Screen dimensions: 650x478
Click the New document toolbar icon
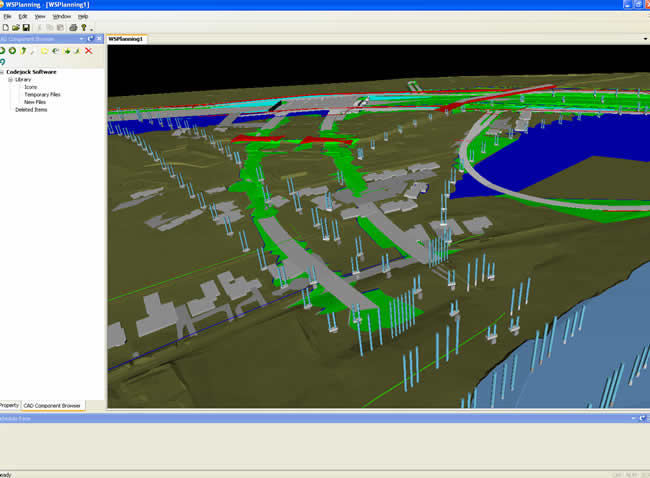[x=5, y=27]
